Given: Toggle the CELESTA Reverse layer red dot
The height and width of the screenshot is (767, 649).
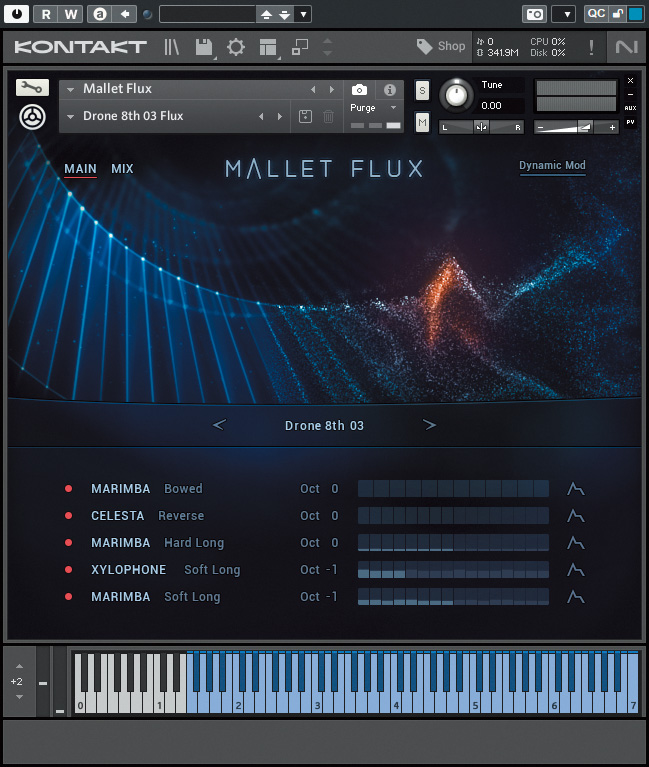Looking at the screenshot, I should pyautogui.click(x=68, y=516).
